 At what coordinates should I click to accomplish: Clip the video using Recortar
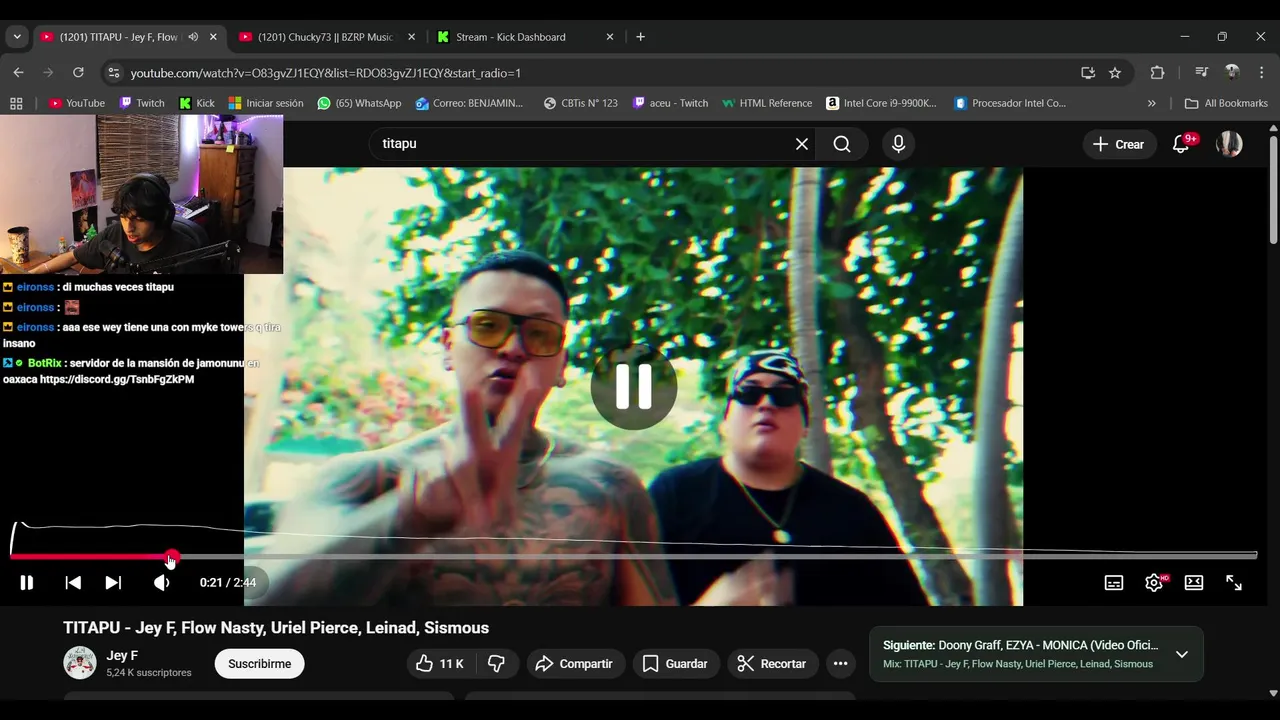point(771,664)
